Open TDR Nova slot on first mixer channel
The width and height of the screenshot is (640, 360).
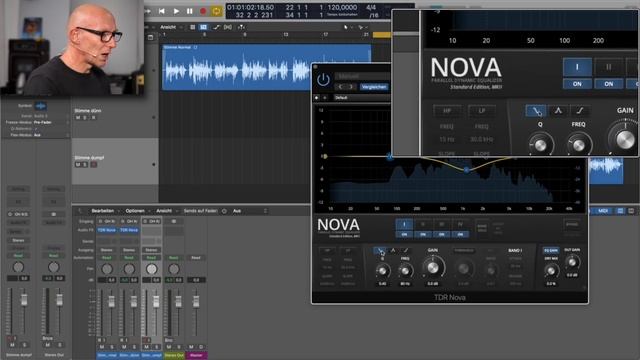tap(107, 230)
